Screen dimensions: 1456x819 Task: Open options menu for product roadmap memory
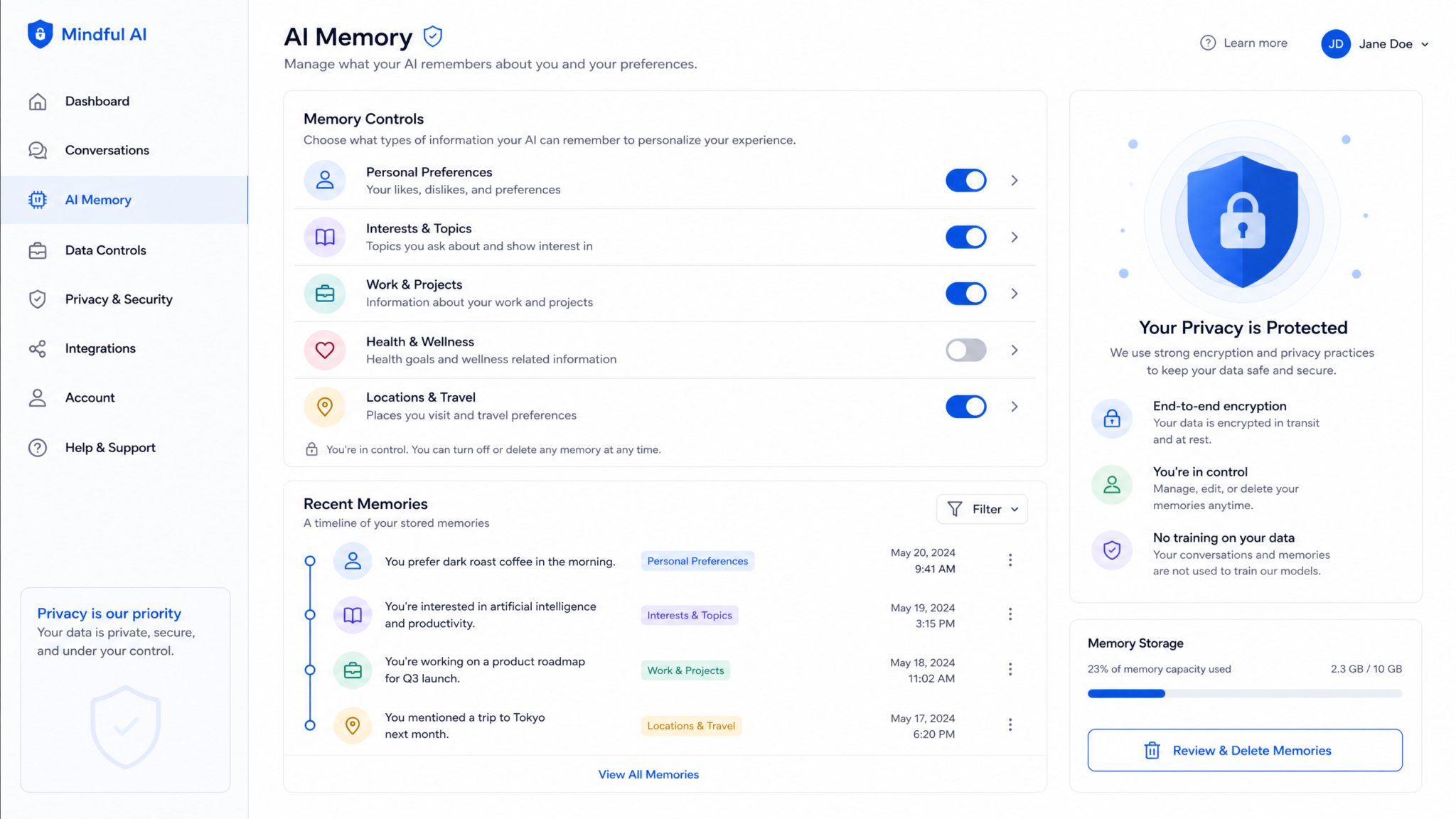[1010, 669]
